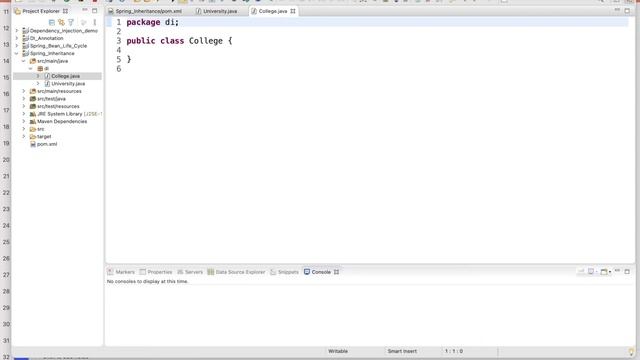640x360 pixels.
Task: Collapse the di package
Action: (x=31, y=69)
